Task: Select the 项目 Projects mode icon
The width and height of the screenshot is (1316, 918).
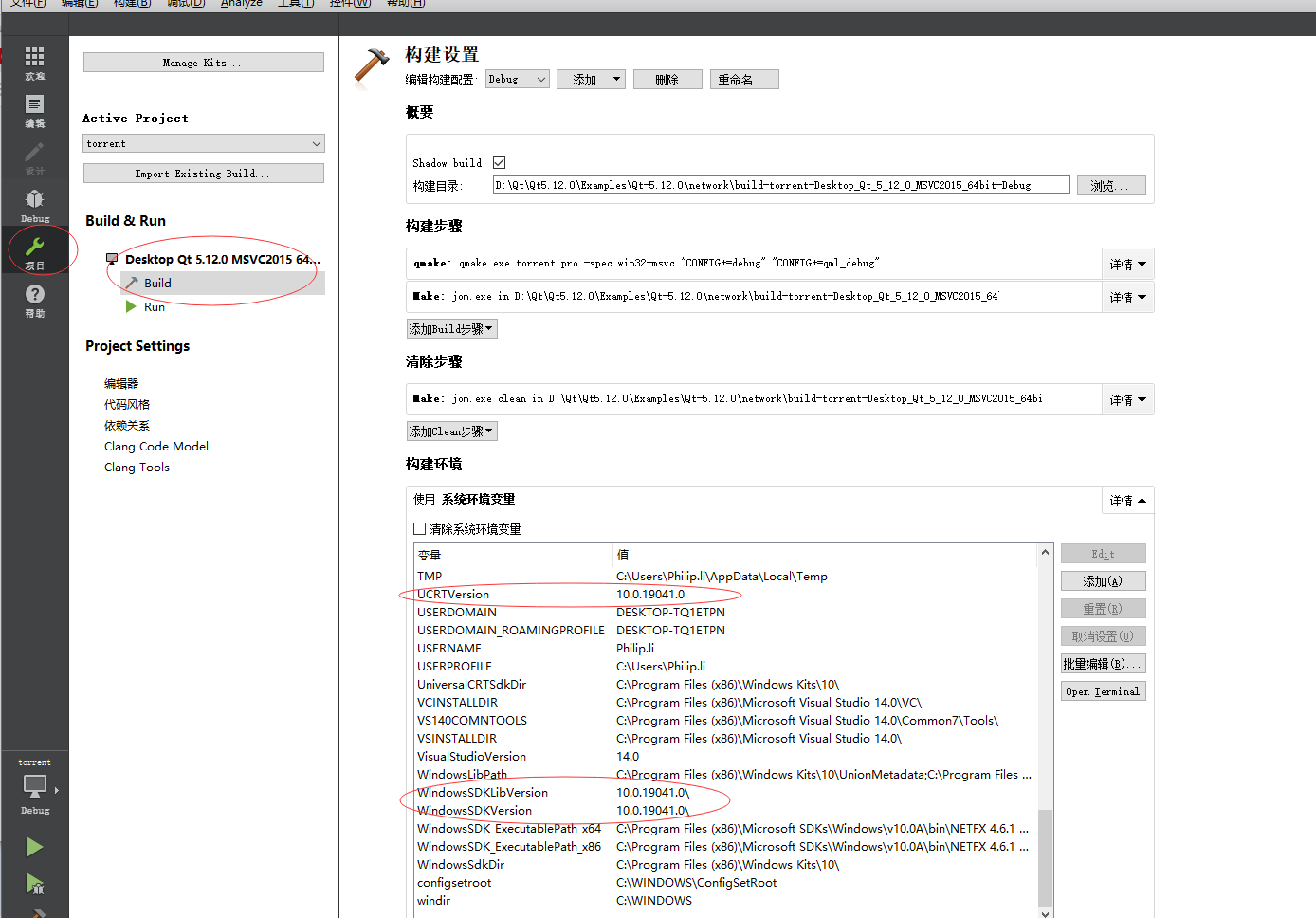Action: 34,249
